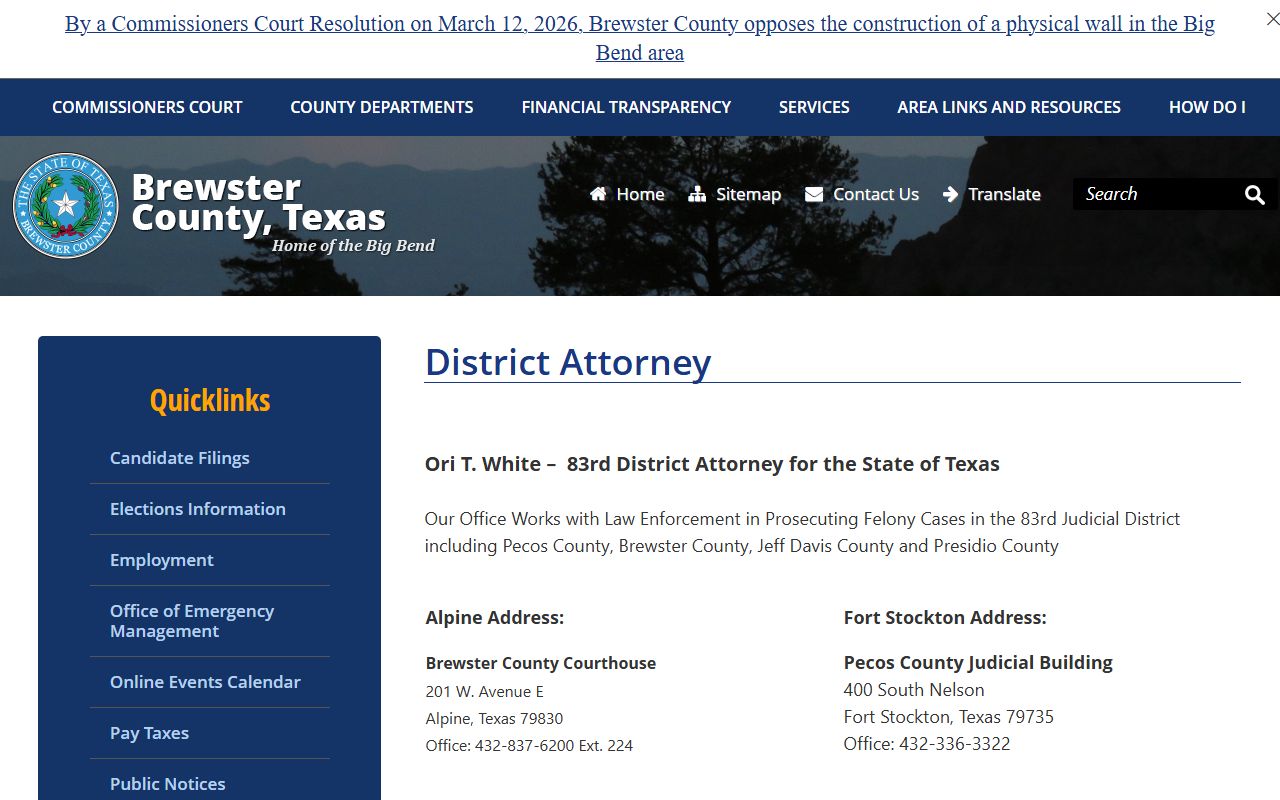The image size is (1280, 800).
Task: Click the Alpine Address heading
Action: [495, 618]
